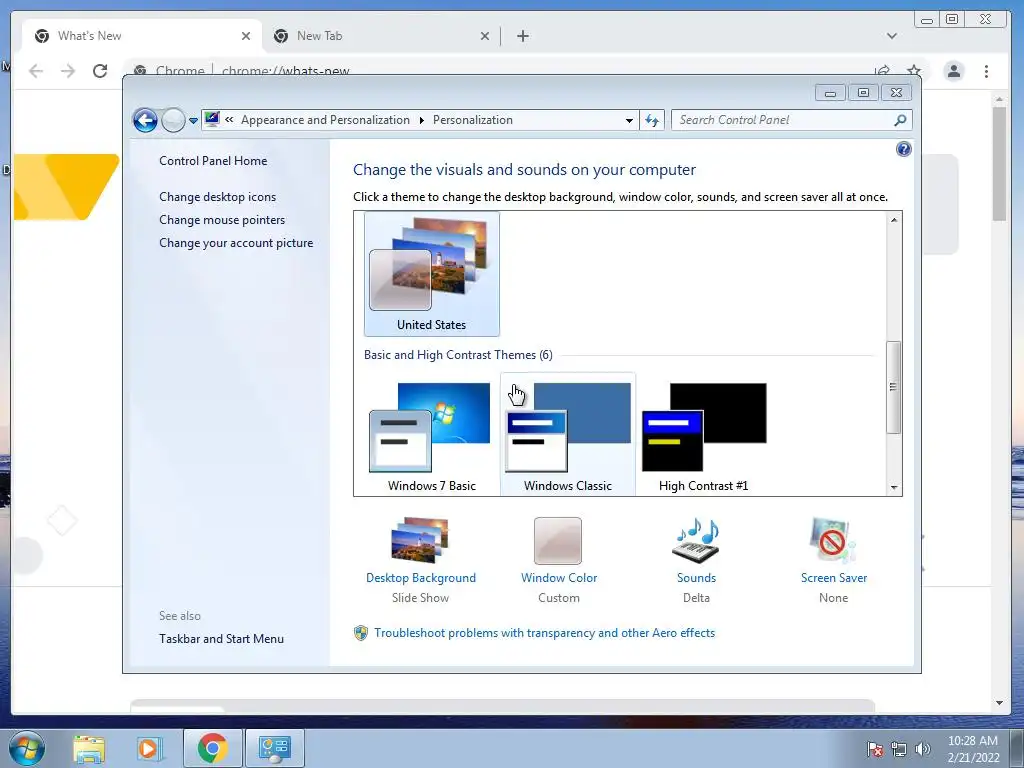Click the Window Color link text
Screen dimensions: 1024x768
click(559, 578)
